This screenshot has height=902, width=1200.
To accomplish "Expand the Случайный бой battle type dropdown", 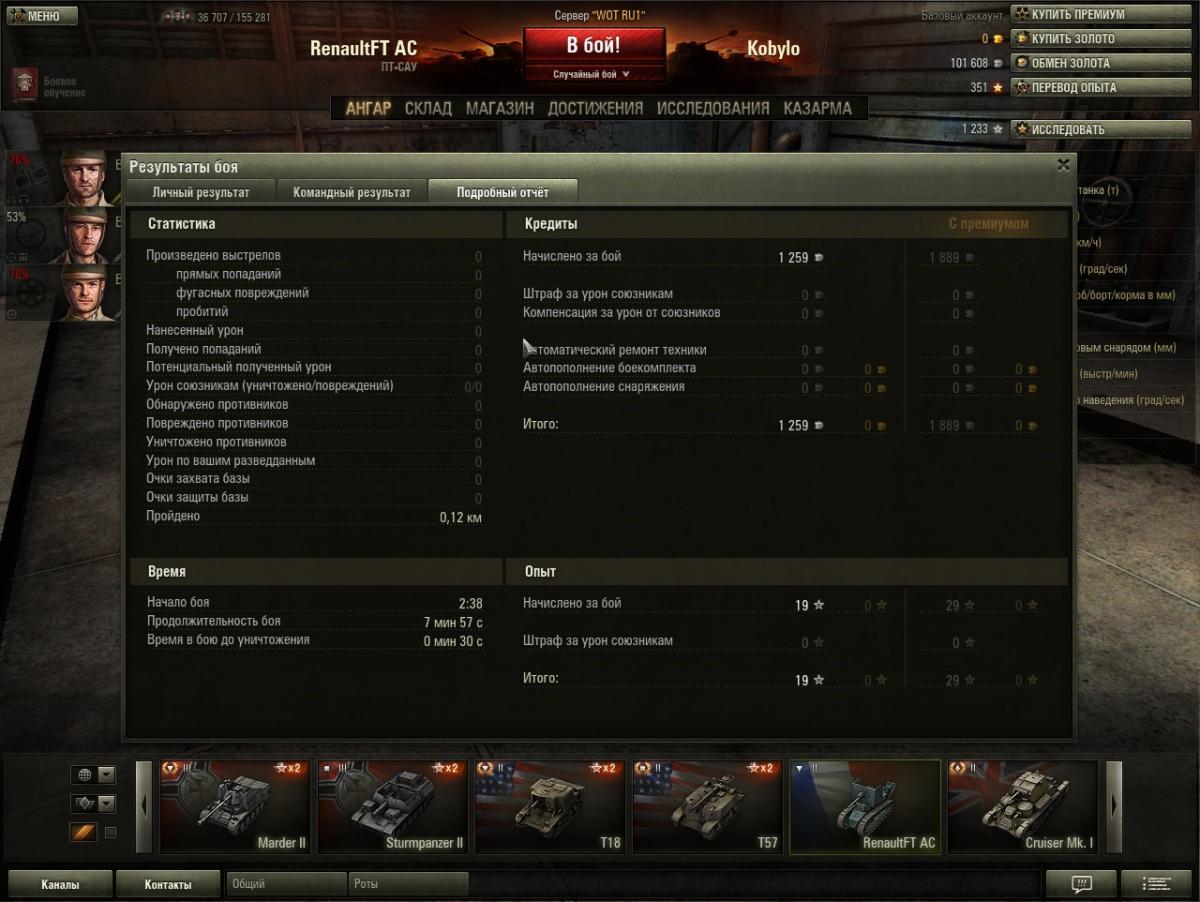I will 594,74.
